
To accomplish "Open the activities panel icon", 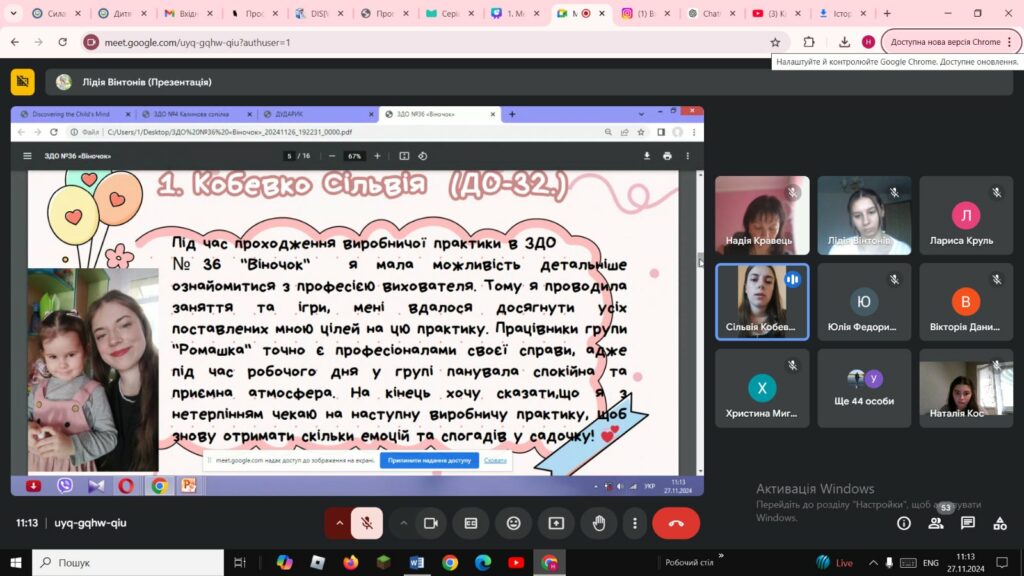I will tap(1000, 523).
